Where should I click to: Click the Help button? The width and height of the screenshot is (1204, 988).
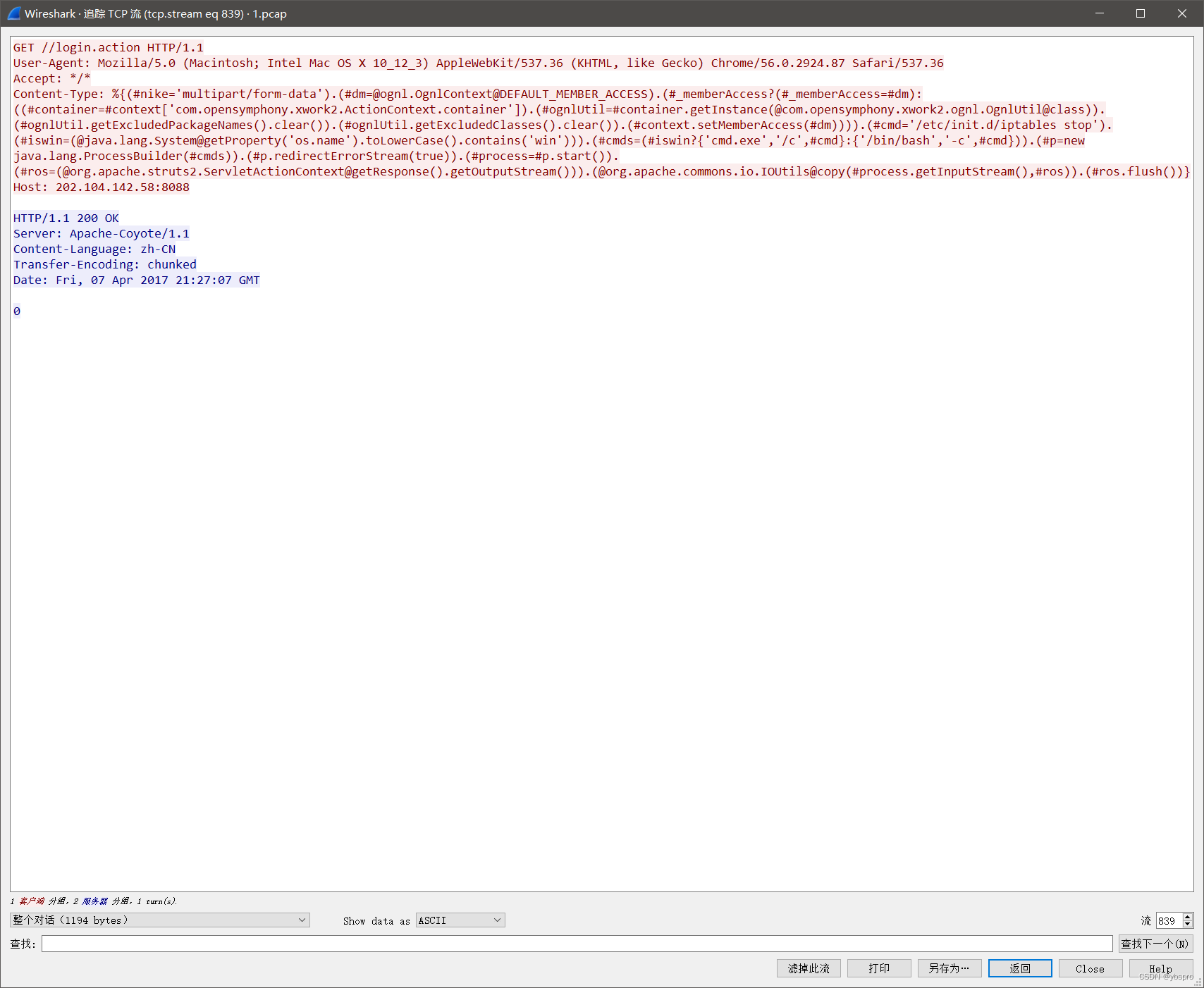click(x=1161, y=968)
